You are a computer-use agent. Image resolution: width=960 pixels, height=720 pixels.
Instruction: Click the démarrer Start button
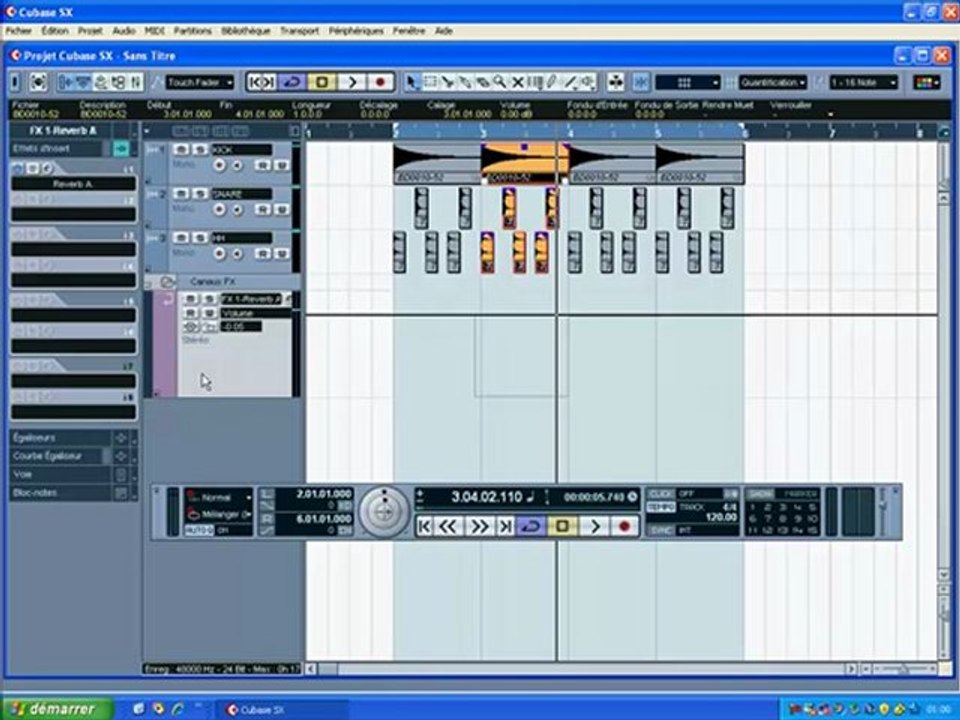pos(56,709)
